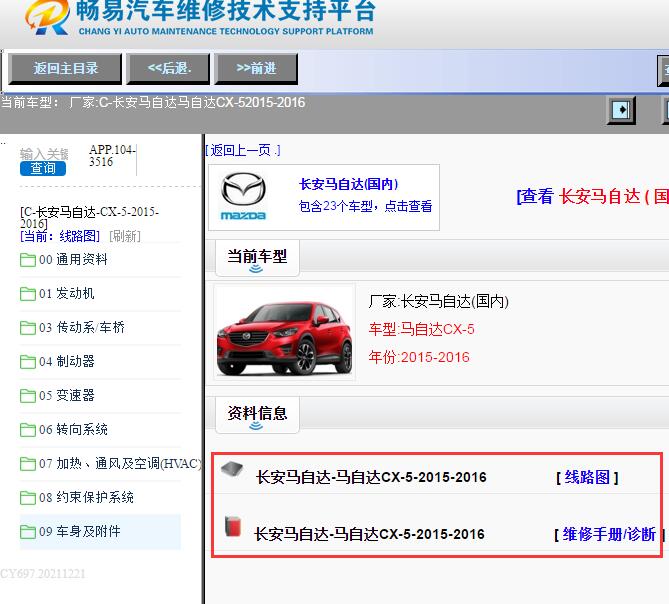Click folder icon next to 06 转向系统

28,430
